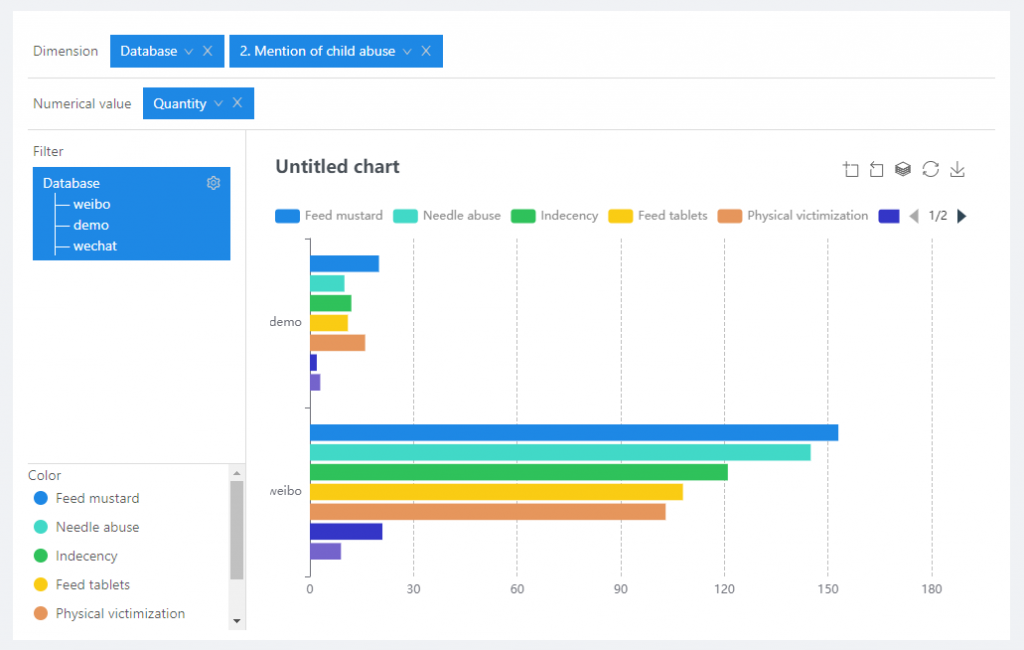Screen dimensions: 1024x650
Task: Click the zoom reset icon in chart toolbar
Action: tap(877, 170)
